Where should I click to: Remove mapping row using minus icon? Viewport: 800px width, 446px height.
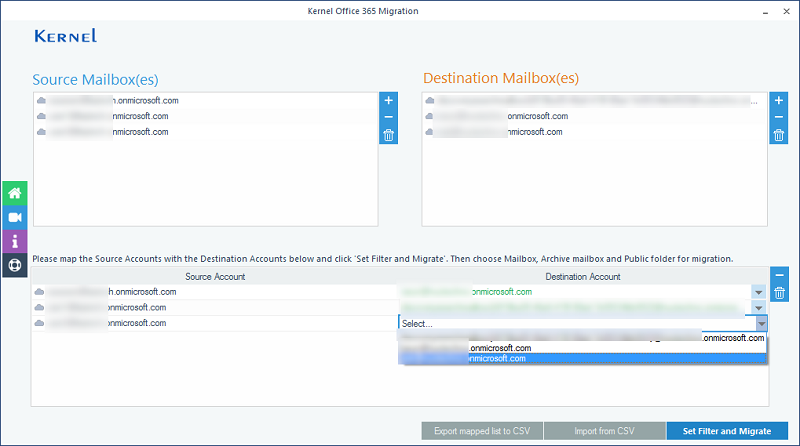[780, 276]
